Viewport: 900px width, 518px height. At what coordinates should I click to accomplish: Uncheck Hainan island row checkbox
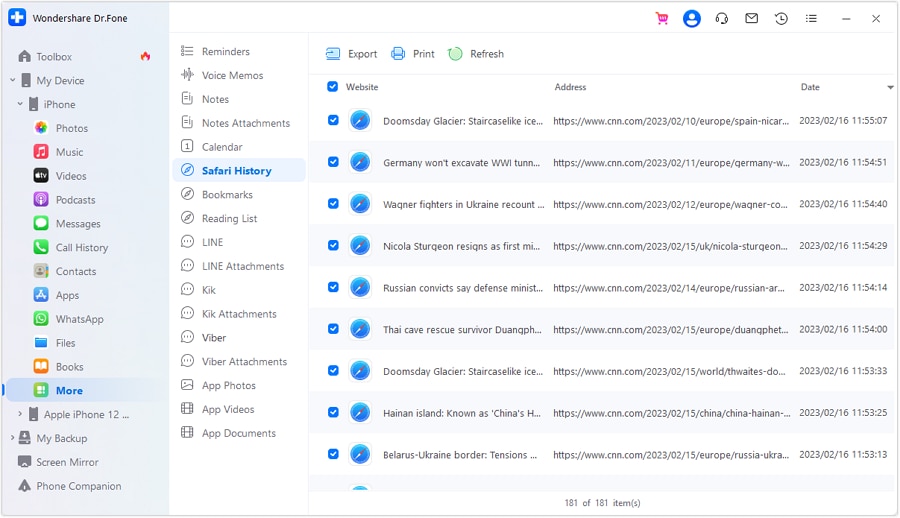click(333, 412)
